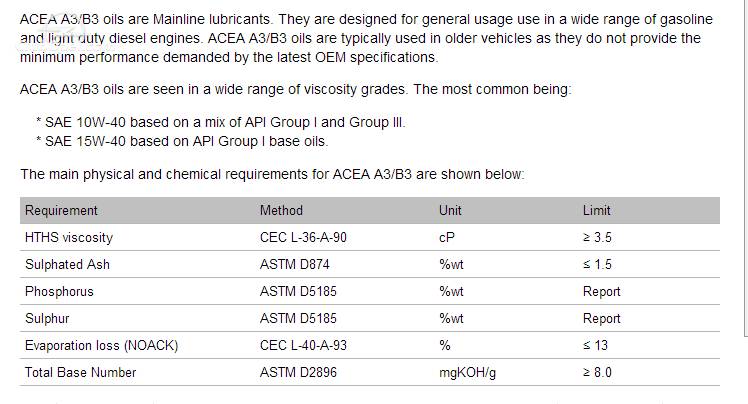Click the ≤ 13 limit value
Viewport: 748px width, 404px height.
point(595,345)
